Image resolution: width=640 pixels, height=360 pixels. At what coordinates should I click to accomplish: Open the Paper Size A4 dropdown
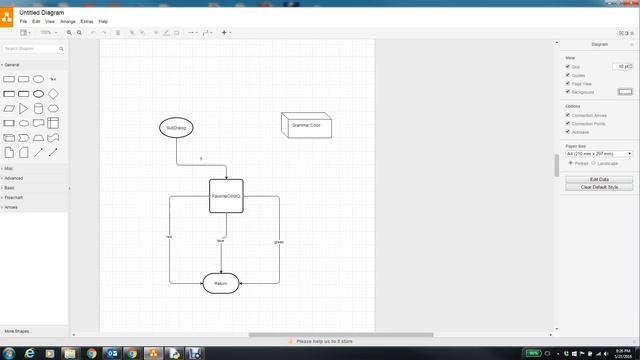pyautogui.click(x=599, y=154)
